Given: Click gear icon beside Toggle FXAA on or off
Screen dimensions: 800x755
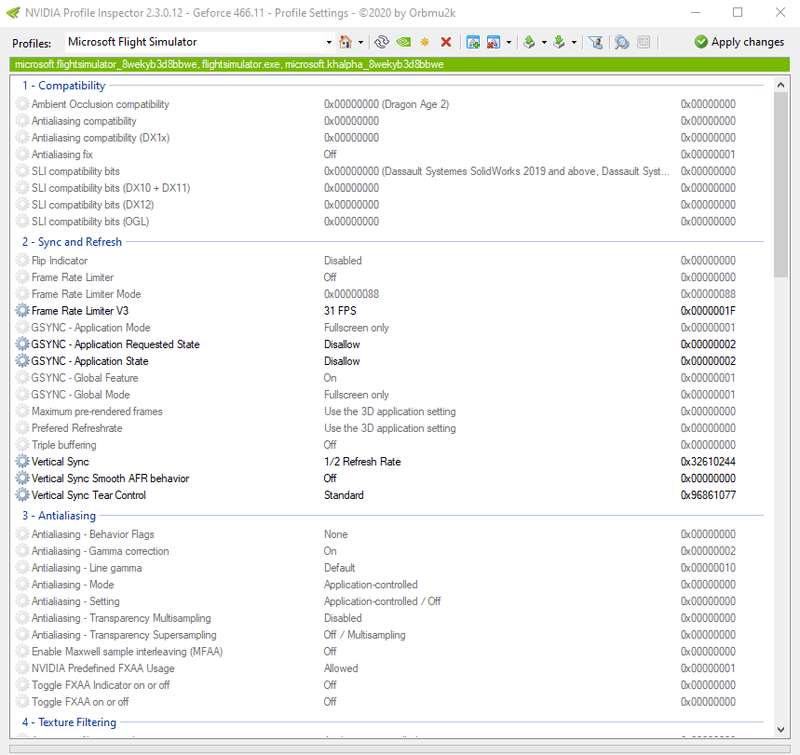Looking at the screenshot, I should pyautogui.click(x=22, y=702).
